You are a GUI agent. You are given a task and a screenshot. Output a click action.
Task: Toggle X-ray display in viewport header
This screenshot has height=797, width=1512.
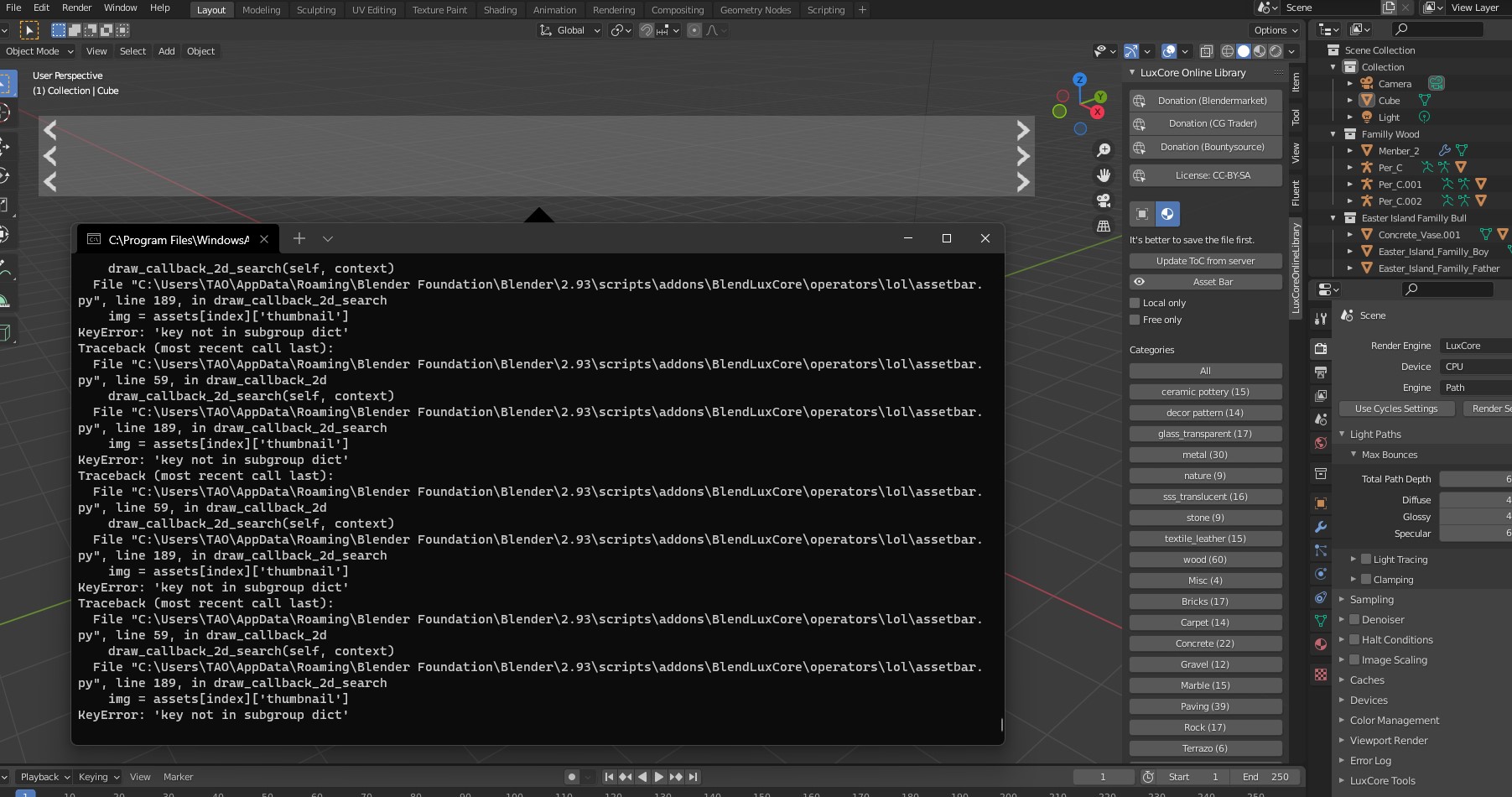tap(1206, 51)
